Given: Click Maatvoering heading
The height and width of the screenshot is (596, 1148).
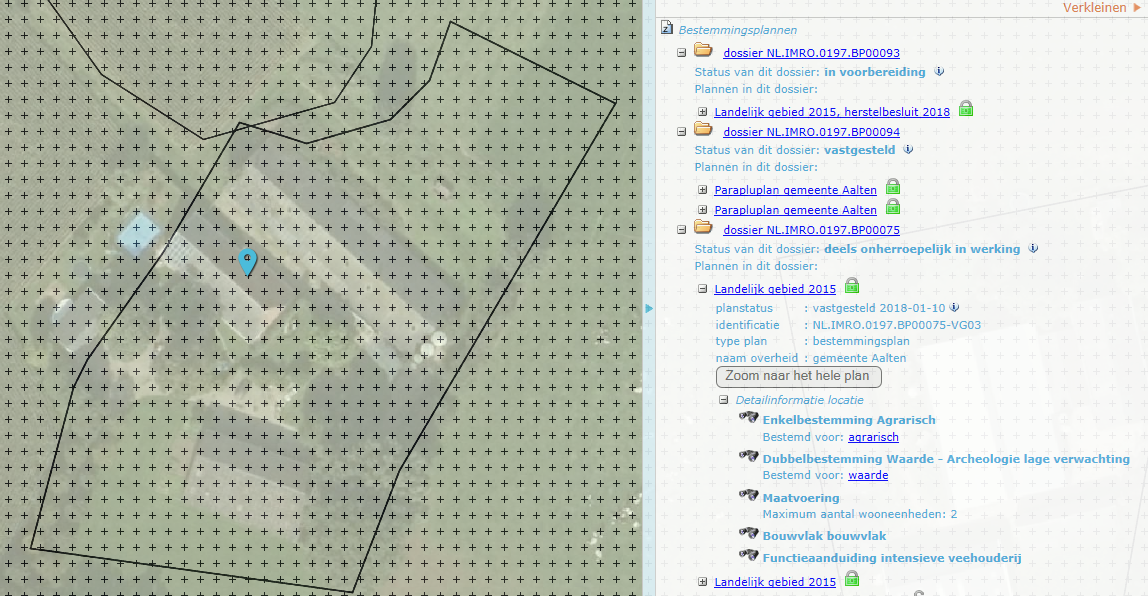Looking at the screenshot, I should [801, 498].
